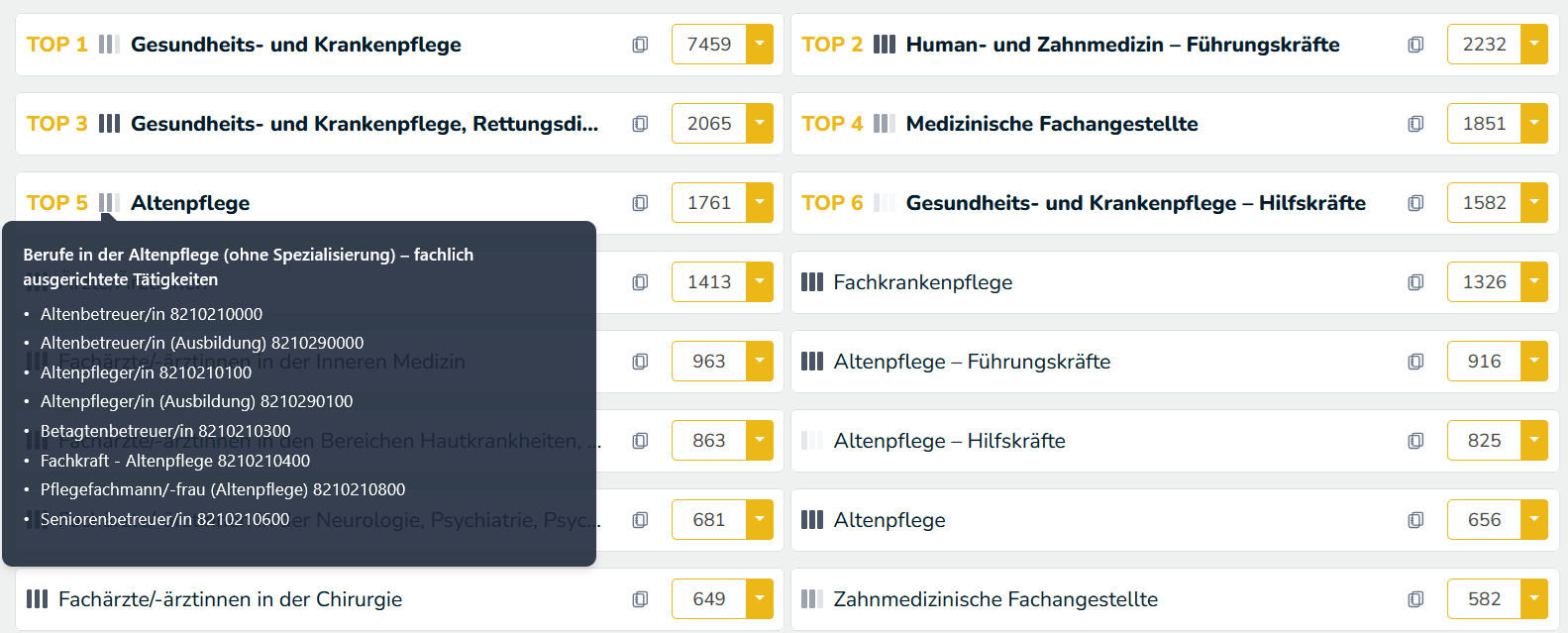Expand the dropdown beside count 649
This screenshot has height=633, width=1568.
click(x=760, y=599)
